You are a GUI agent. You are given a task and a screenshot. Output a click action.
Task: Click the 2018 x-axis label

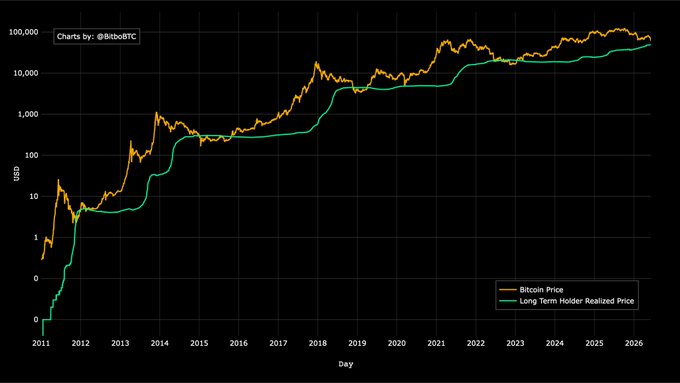318,344
